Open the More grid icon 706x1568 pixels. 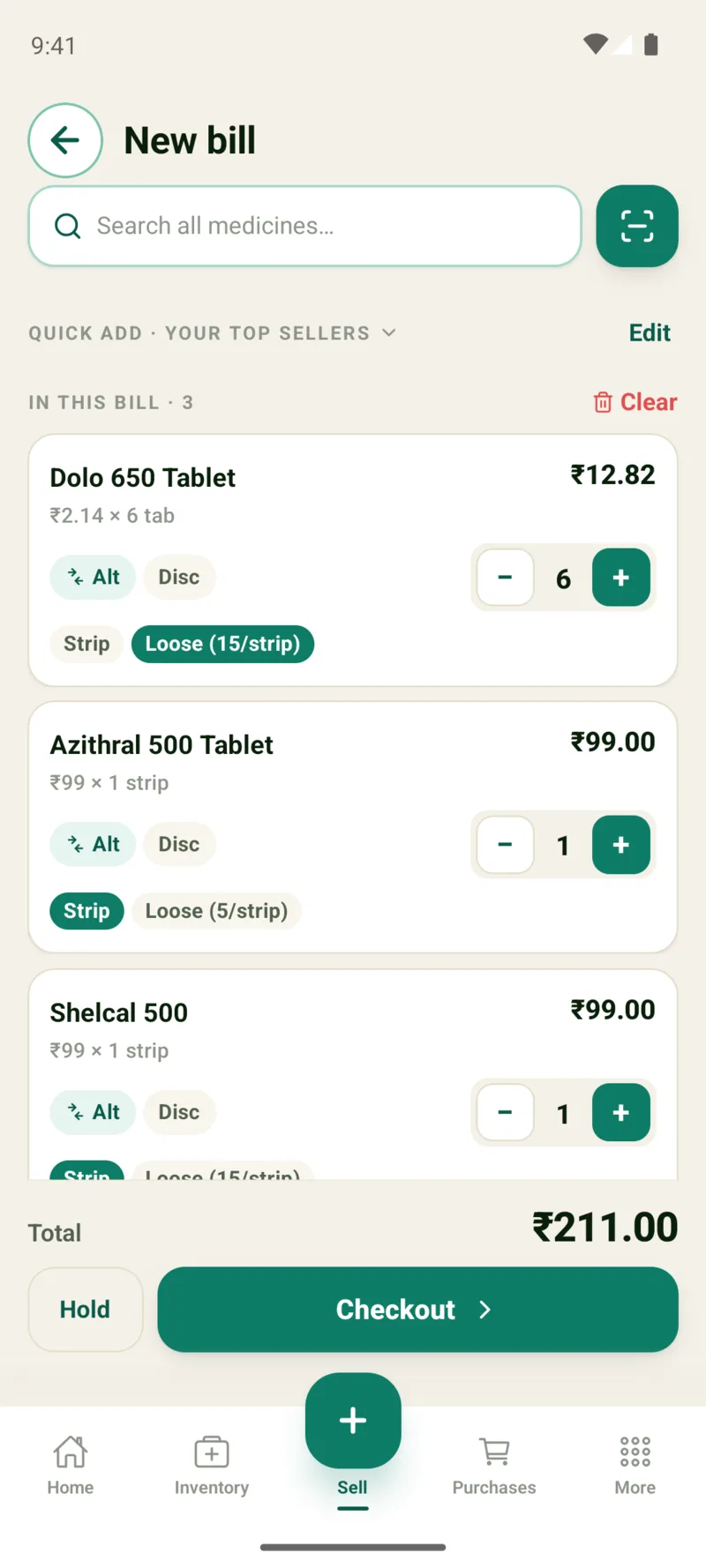point(635,1452)
